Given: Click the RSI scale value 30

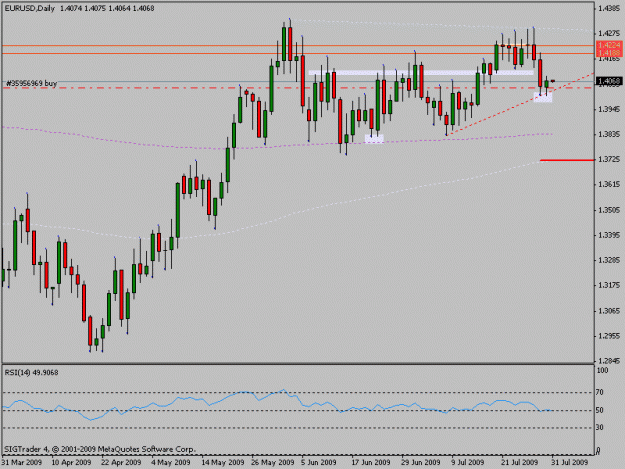Looking at the screenshot, I should [x=600, y=428].
